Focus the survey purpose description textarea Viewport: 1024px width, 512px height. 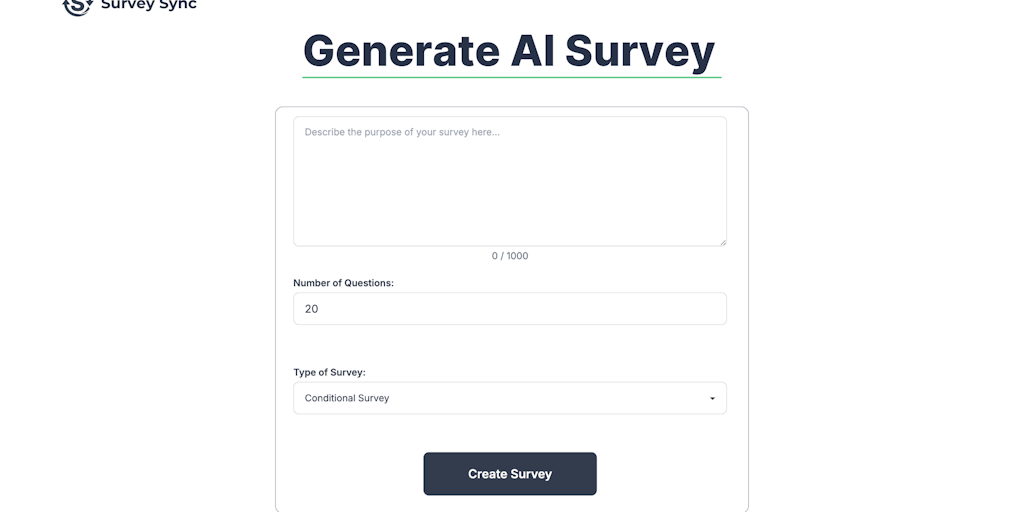coord(509,181)
